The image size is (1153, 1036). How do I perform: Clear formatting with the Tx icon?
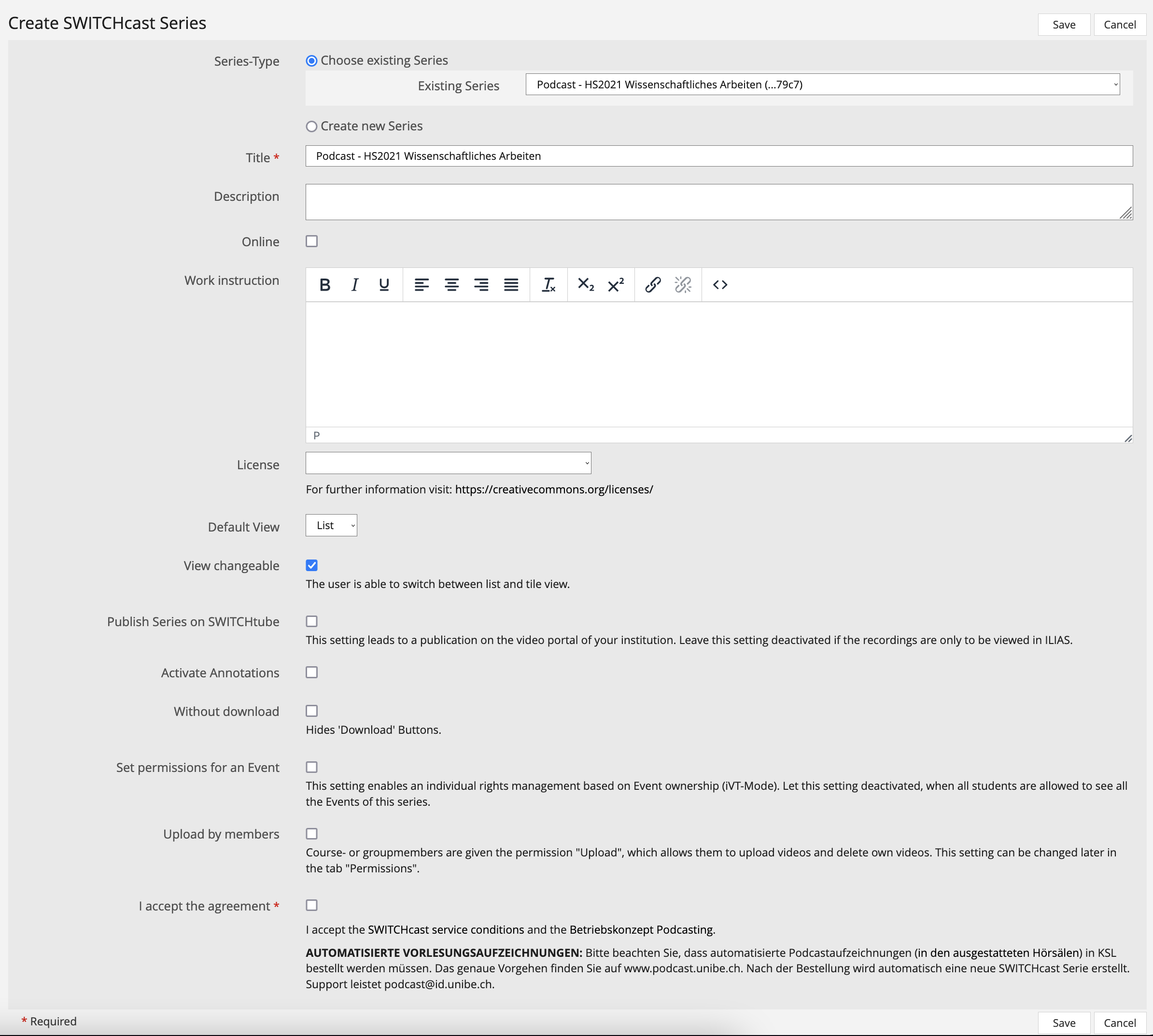pyautogui.click(x=548, y=285)
